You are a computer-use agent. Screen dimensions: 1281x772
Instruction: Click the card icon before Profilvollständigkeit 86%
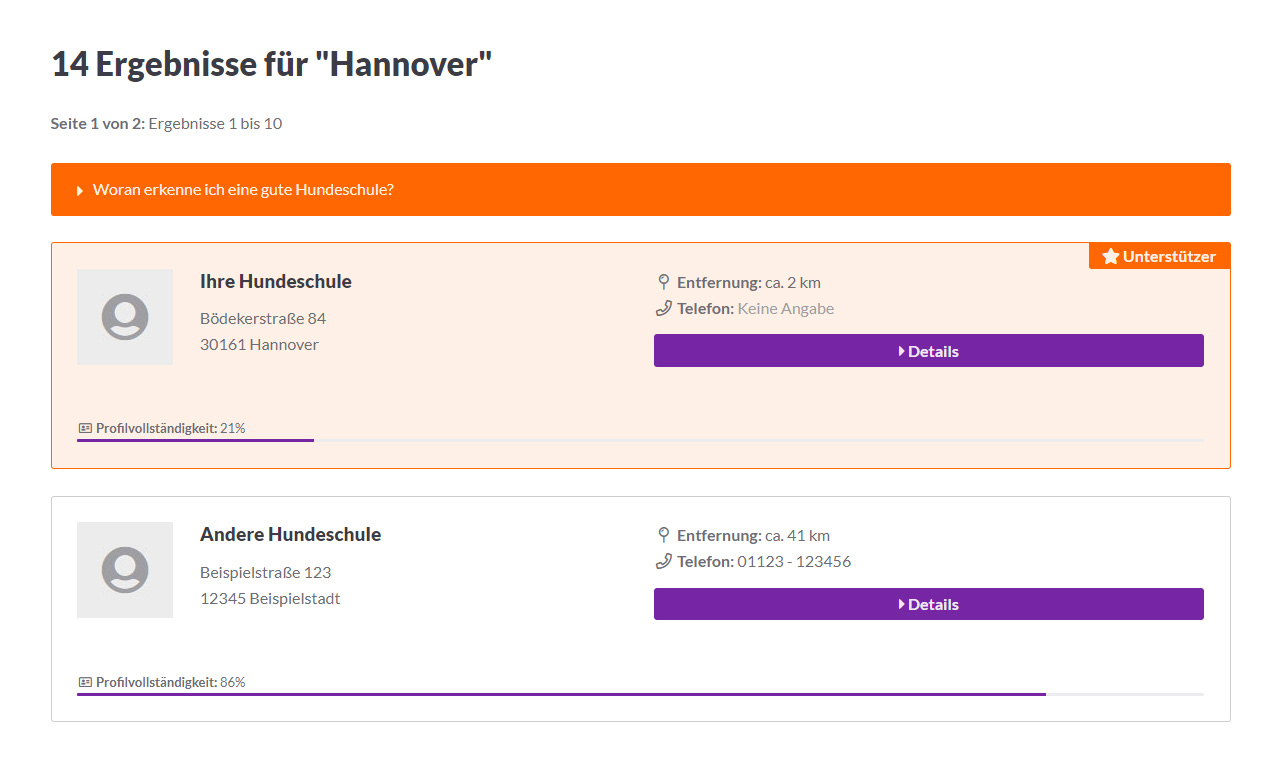click(x=84, y=681)
